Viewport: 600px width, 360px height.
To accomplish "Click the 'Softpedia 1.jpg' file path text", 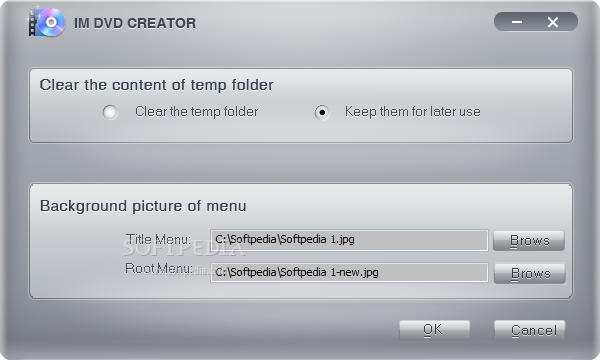I will tap(285, 239).
